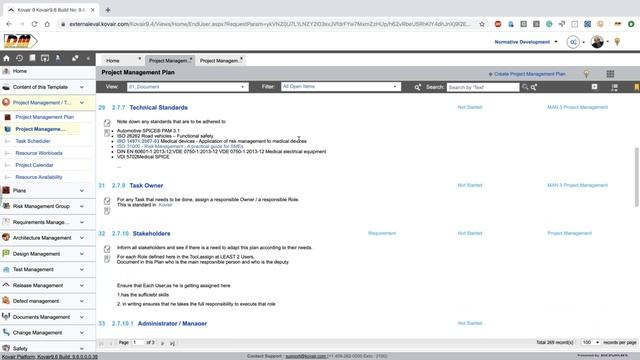Click the note icon below Task Owner edit icon

click(x=107, y=211)
